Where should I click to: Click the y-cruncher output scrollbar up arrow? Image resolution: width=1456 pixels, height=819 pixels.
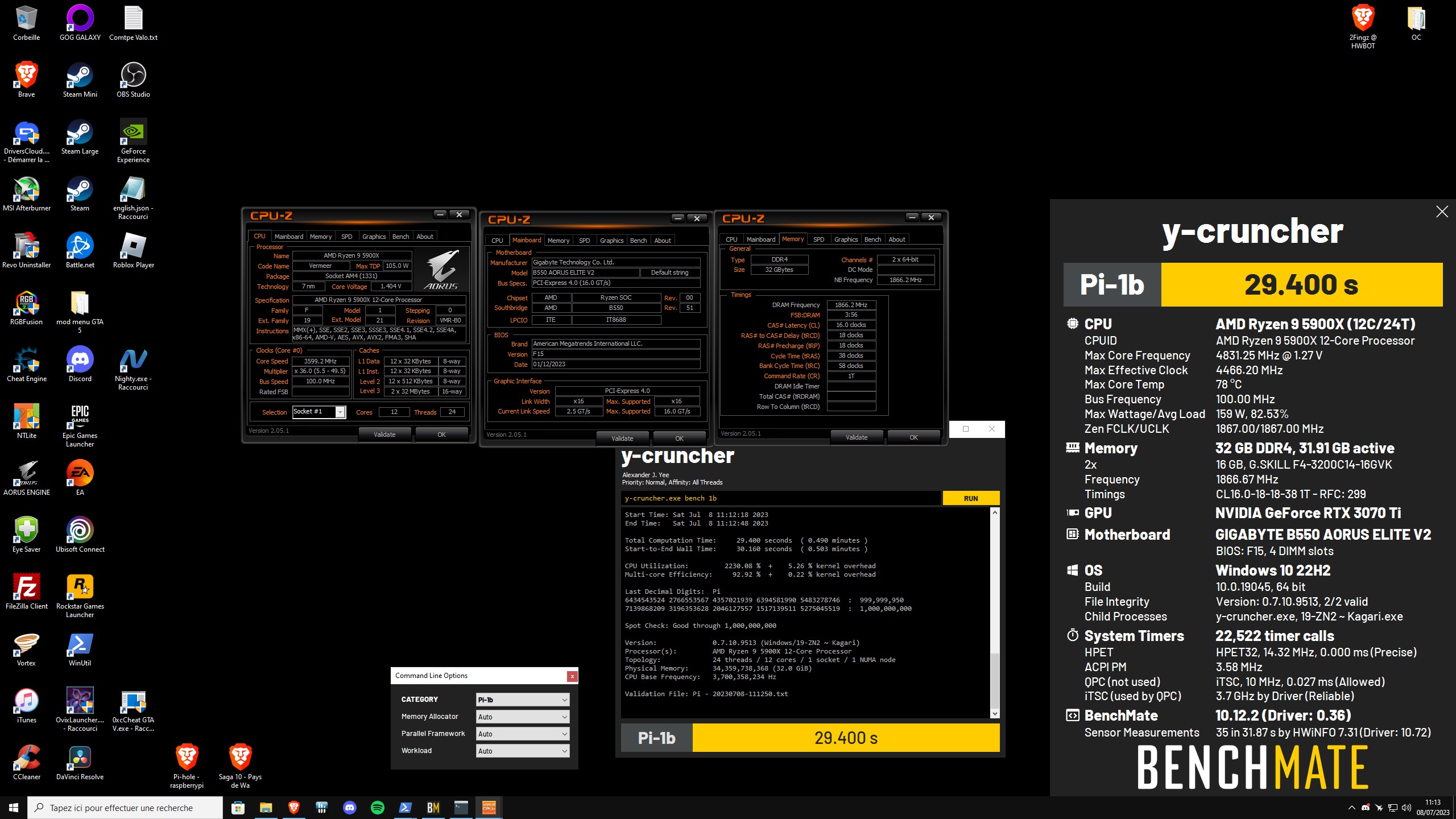(995, 512)
